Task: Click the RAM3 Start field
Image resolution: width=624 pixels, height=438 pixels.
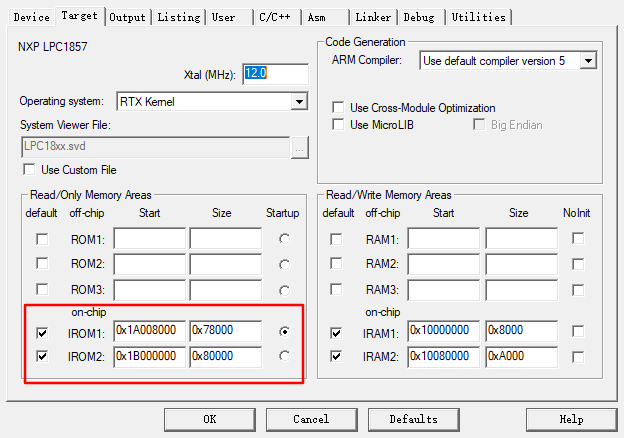Action: pos(443,290)
